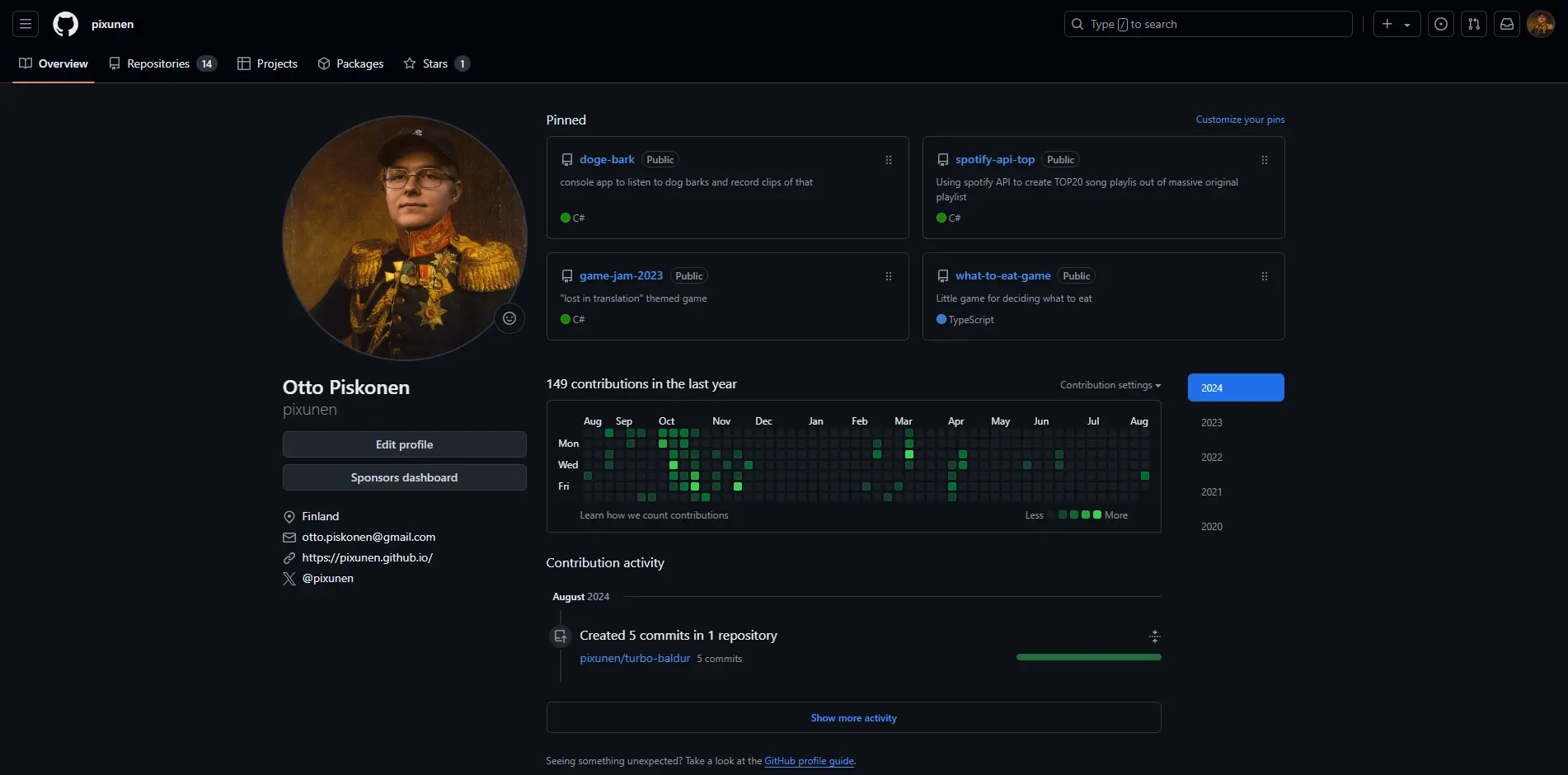The width and height of the screenshot is (1568, 775).
Task: Open the Stars tab
Action: point(436,63)
